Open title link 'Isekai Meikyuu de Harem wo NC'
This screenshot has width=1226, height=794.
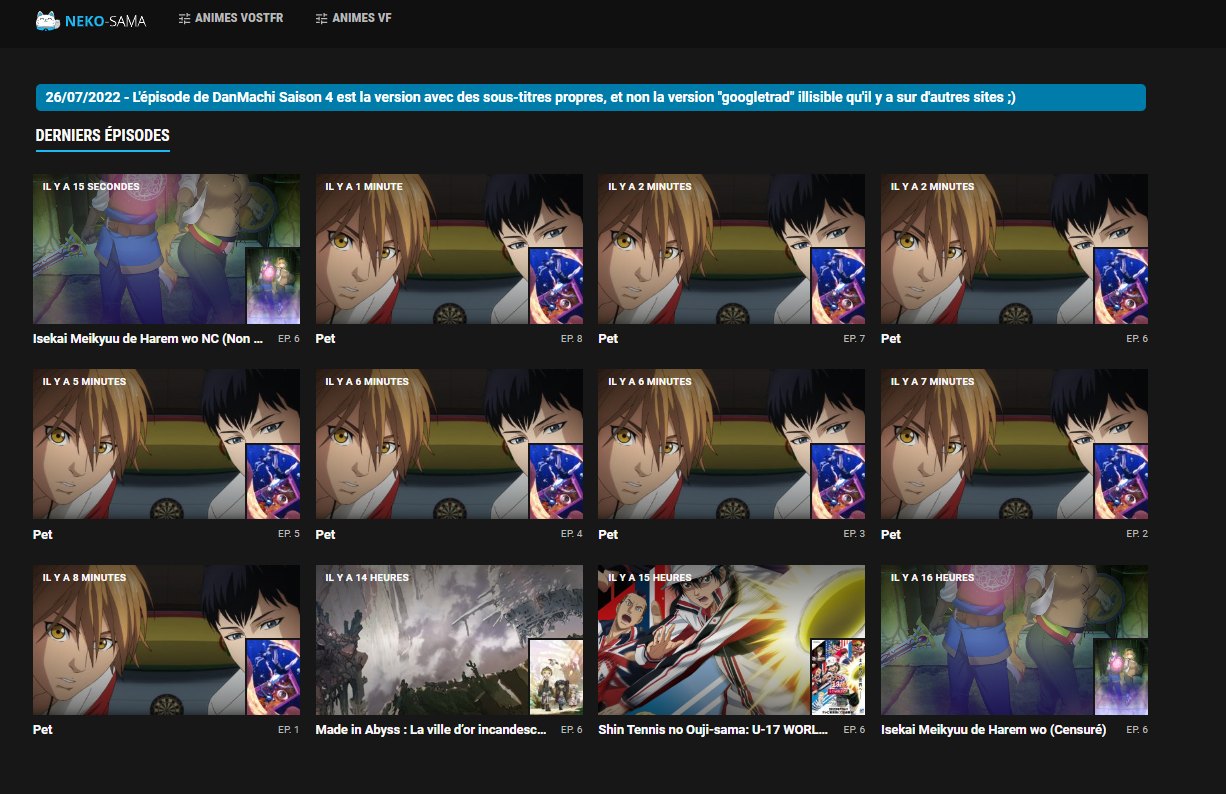pos(148,339)
